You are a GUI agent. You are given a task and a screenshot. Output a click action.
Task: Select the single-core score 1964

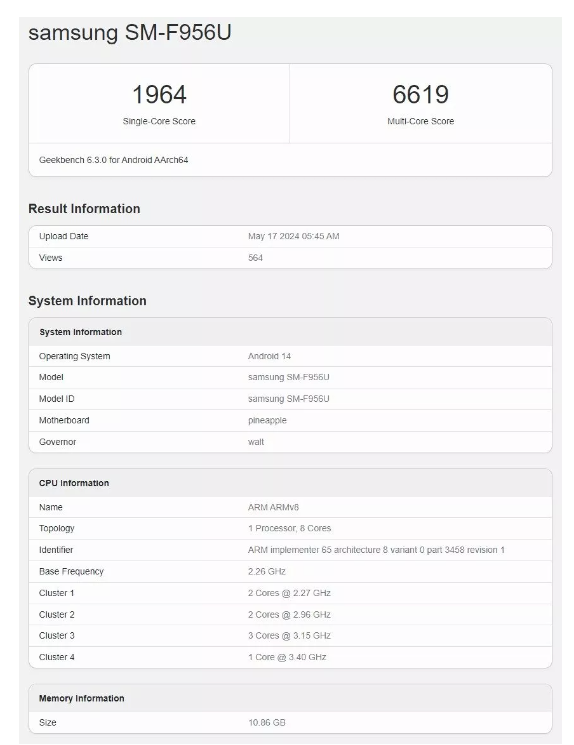(159, 94)
